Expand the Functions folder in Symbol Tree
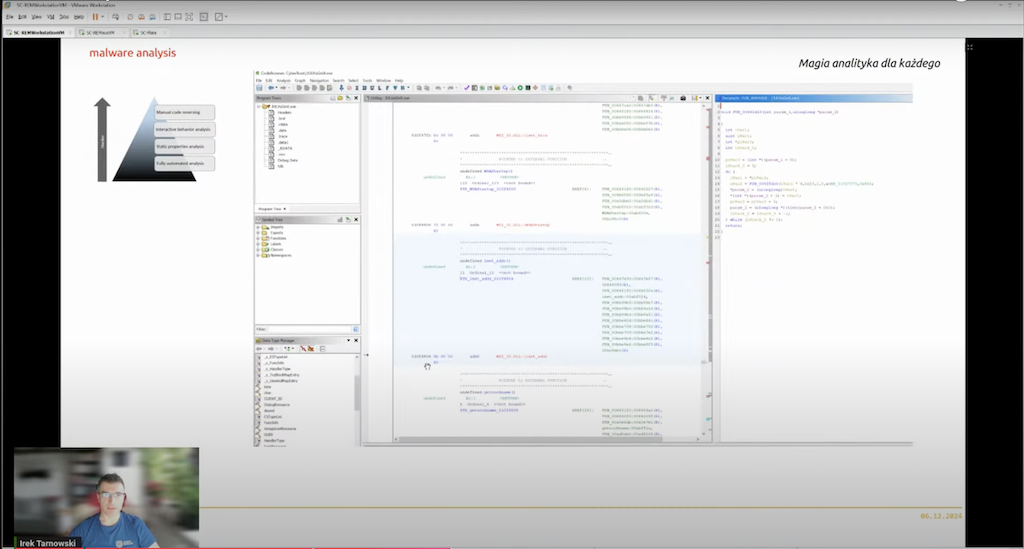 (259, 238)
